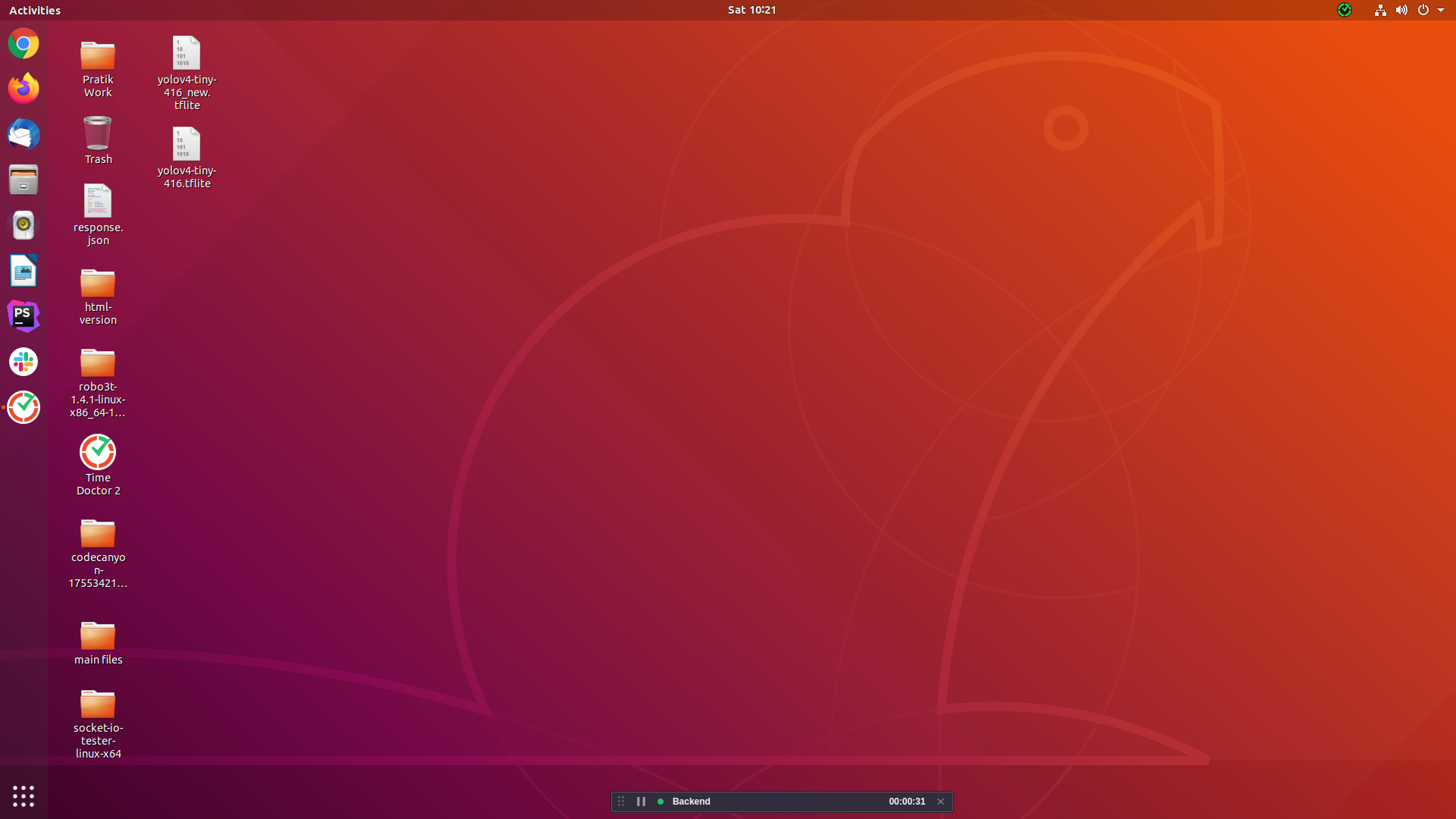Open the Activities overview

pyautogui.click(x=35, y=10)
